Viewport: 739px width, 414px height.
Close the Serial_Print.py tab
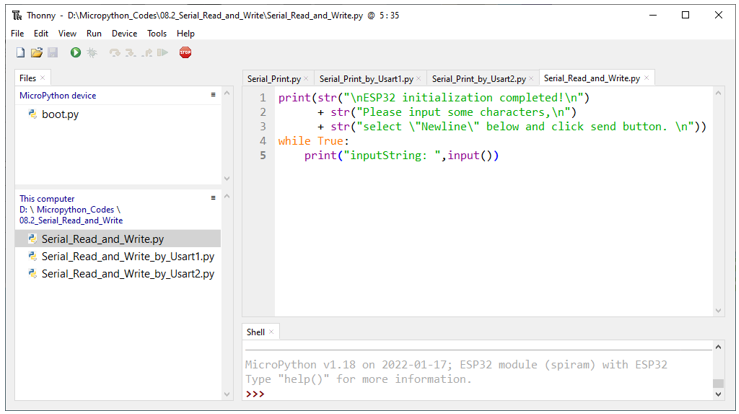[x=306, y=79]
